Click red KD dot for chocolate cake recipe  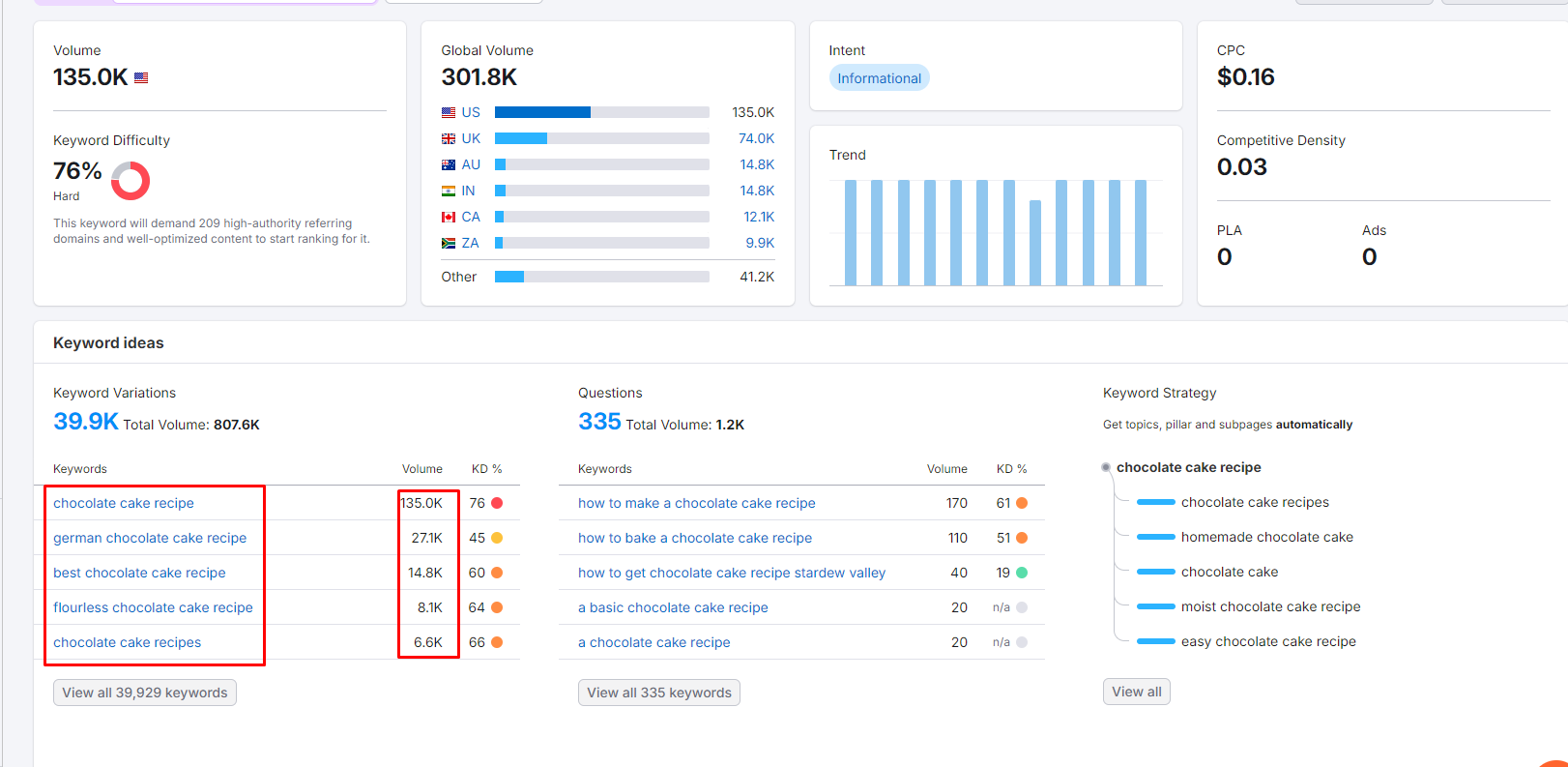point(497,503)
